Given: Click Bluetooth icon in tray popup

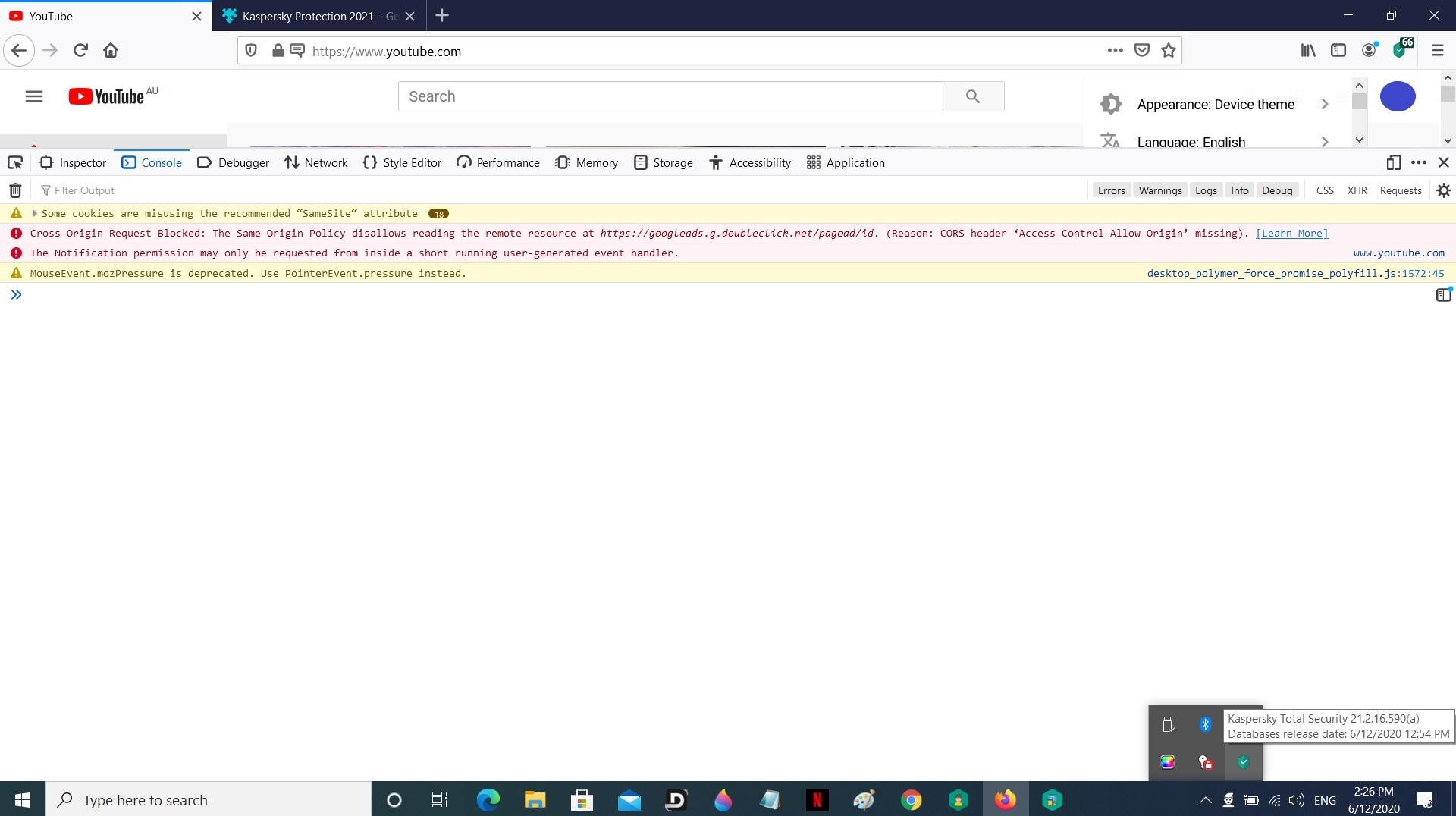Looking at the screenshot, I should [x=1206, y=724].
